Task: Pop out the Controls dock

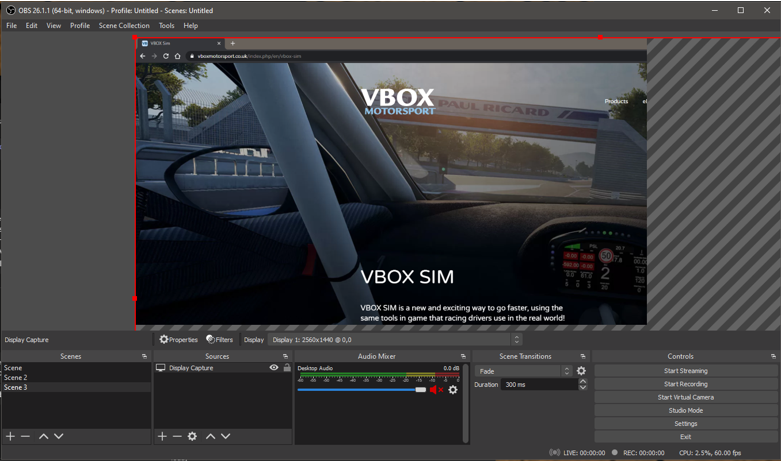Action: tap(773, 356)
